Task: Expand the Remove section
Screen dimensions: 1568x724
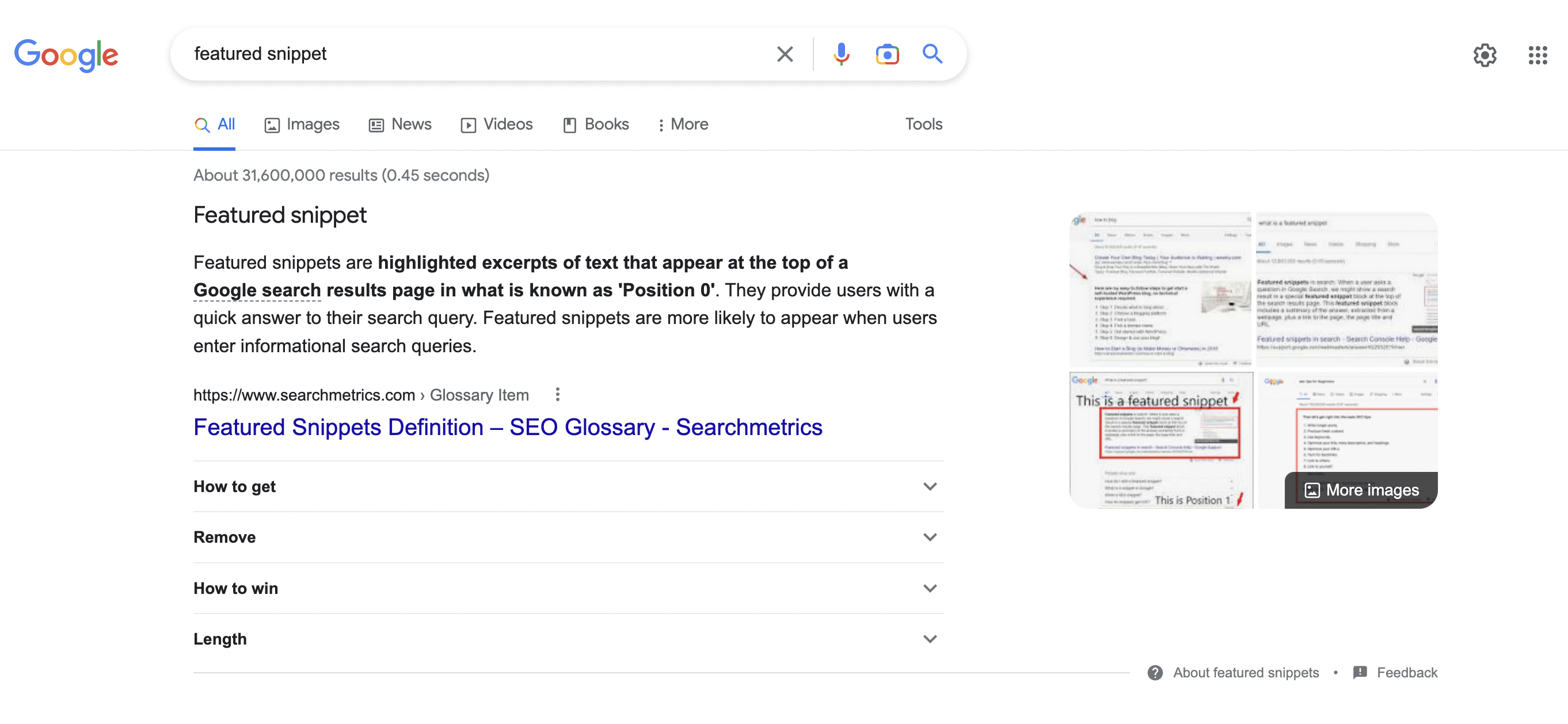Action: point(569,536)
